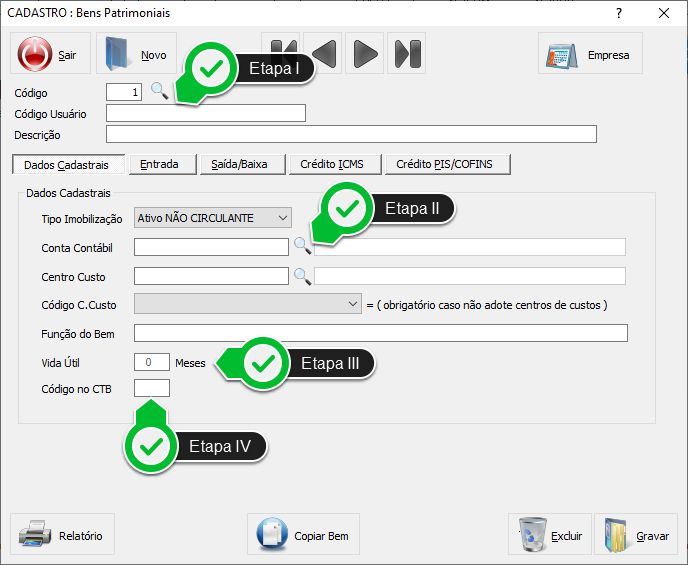Go to the previous record arrow
The height and width of the screenshot is (565, 688).
point(324,53)
